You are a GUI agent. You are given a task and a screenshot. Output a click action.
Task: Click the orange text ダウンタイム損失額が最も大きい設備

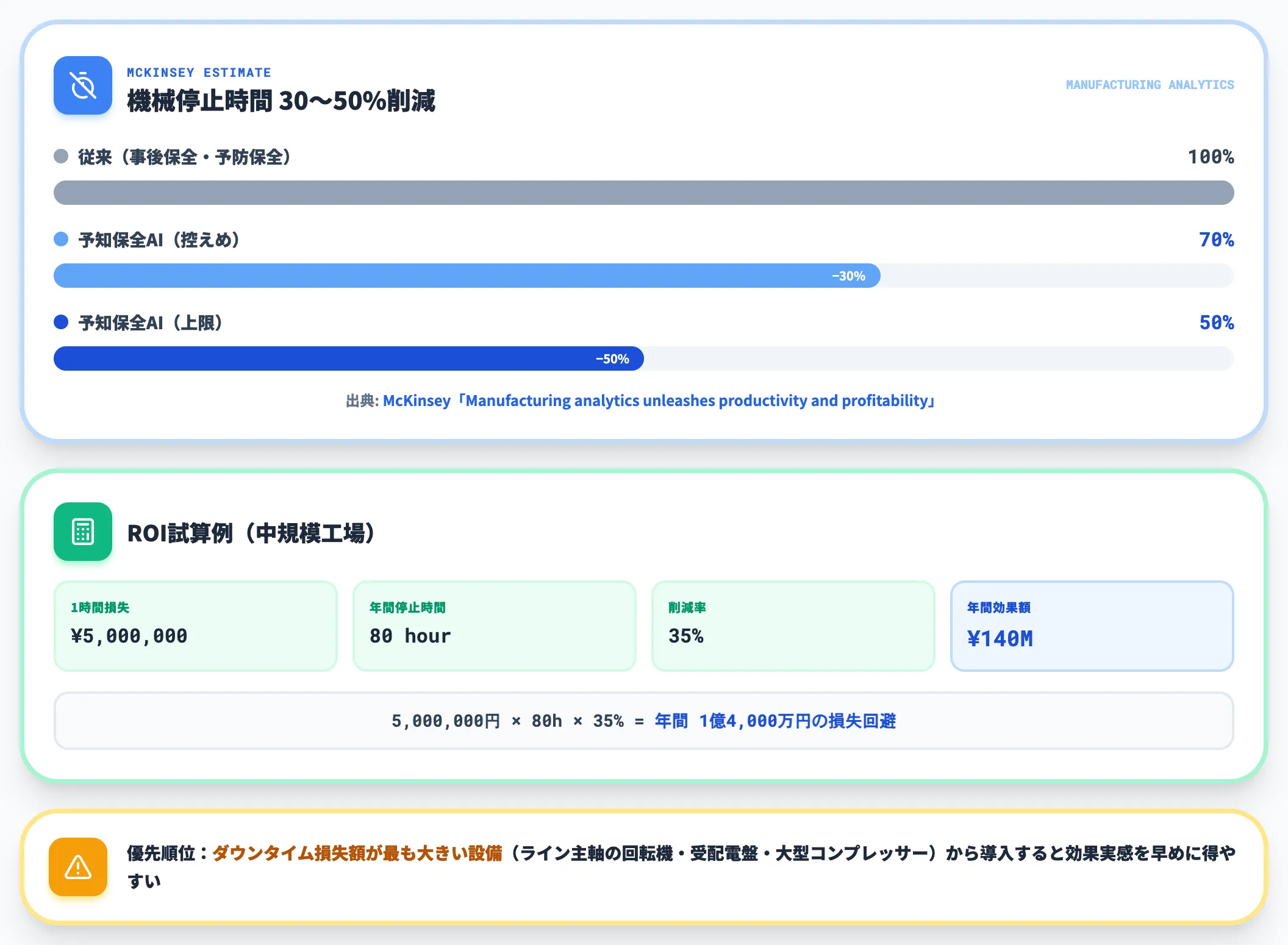[x=357, y=853]
